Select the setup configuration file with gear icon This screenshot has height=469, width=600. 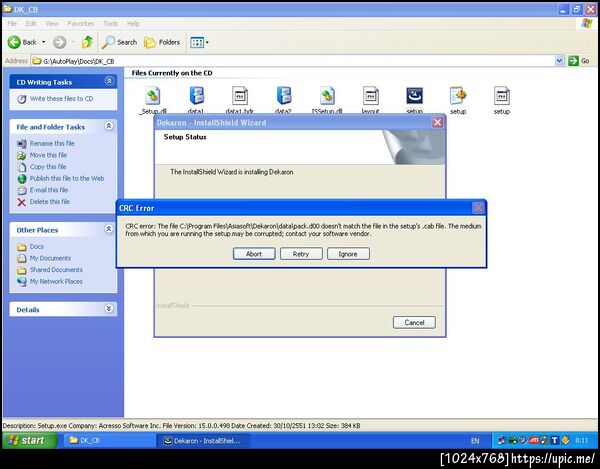(x=458, y=96)
